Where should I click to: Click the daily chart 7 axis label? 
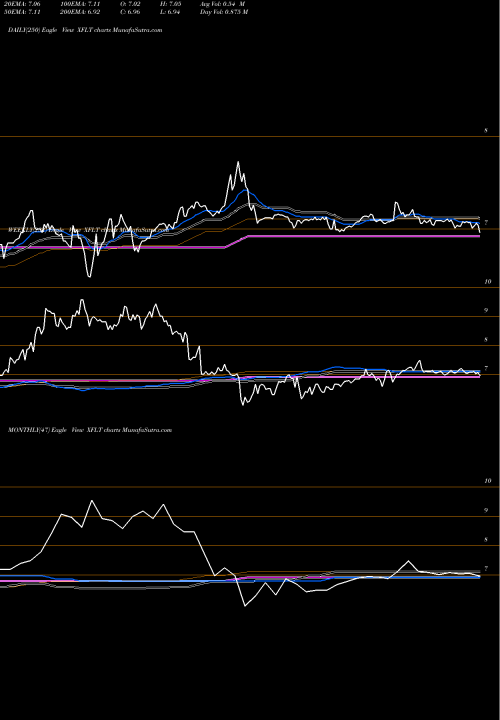[486, 223]
